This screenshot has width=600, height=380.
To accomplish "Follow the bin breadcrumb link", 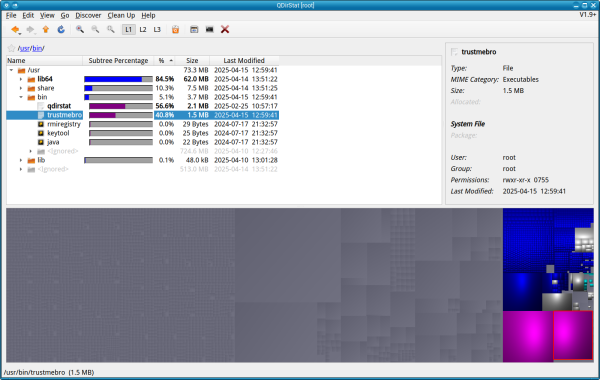I will [x=37, y=49].
